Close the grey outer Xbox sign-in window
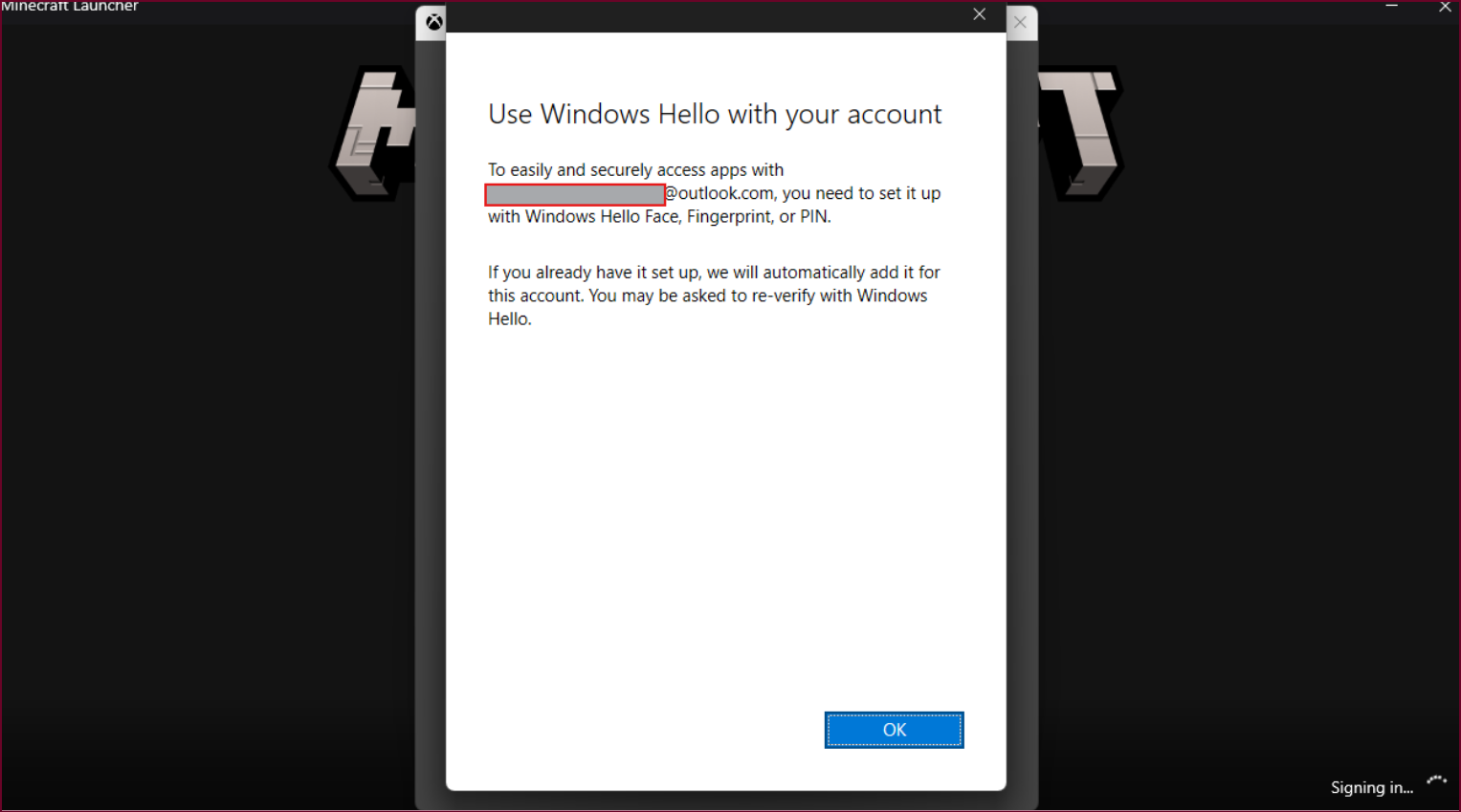This screenshot has height=812, width=1461. pos(1020,22)
